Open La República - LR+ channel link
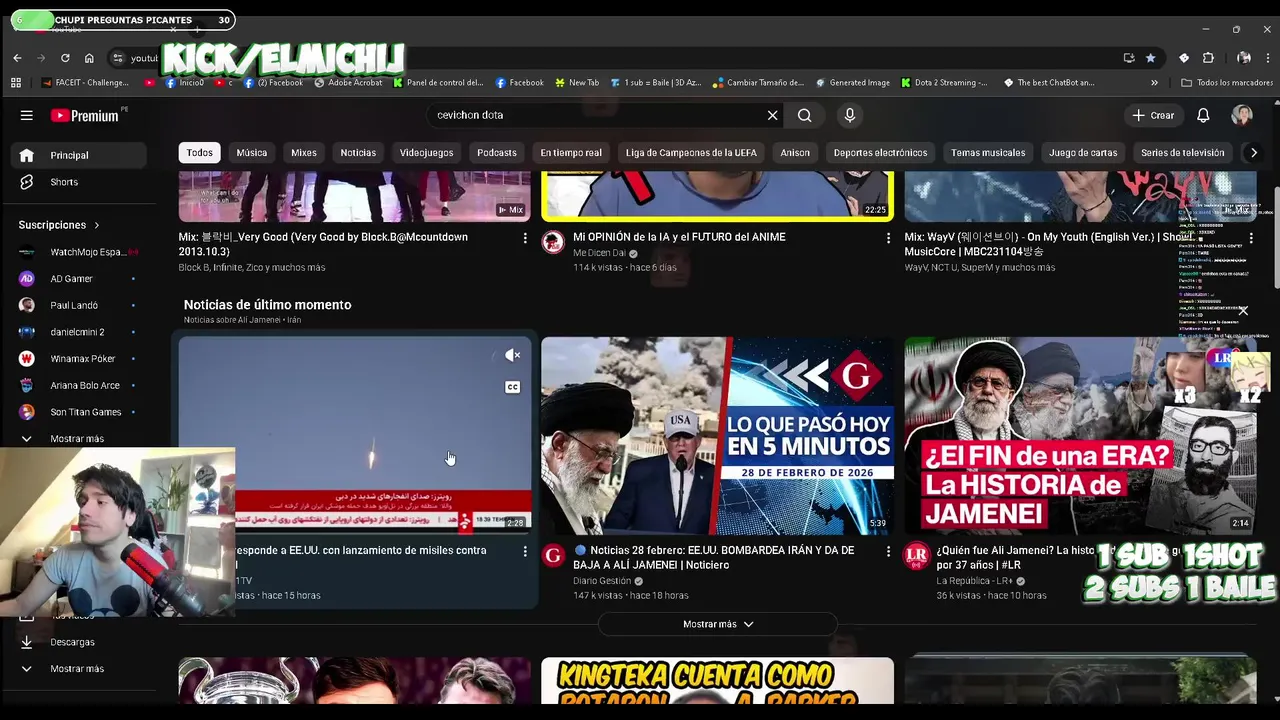The height and width of the screenshot is (720, 1280). (x=974, y=581)
